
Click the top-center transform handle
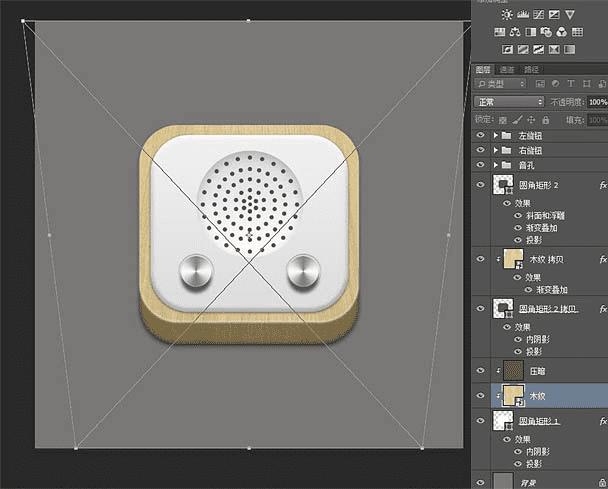click(249, 20)
